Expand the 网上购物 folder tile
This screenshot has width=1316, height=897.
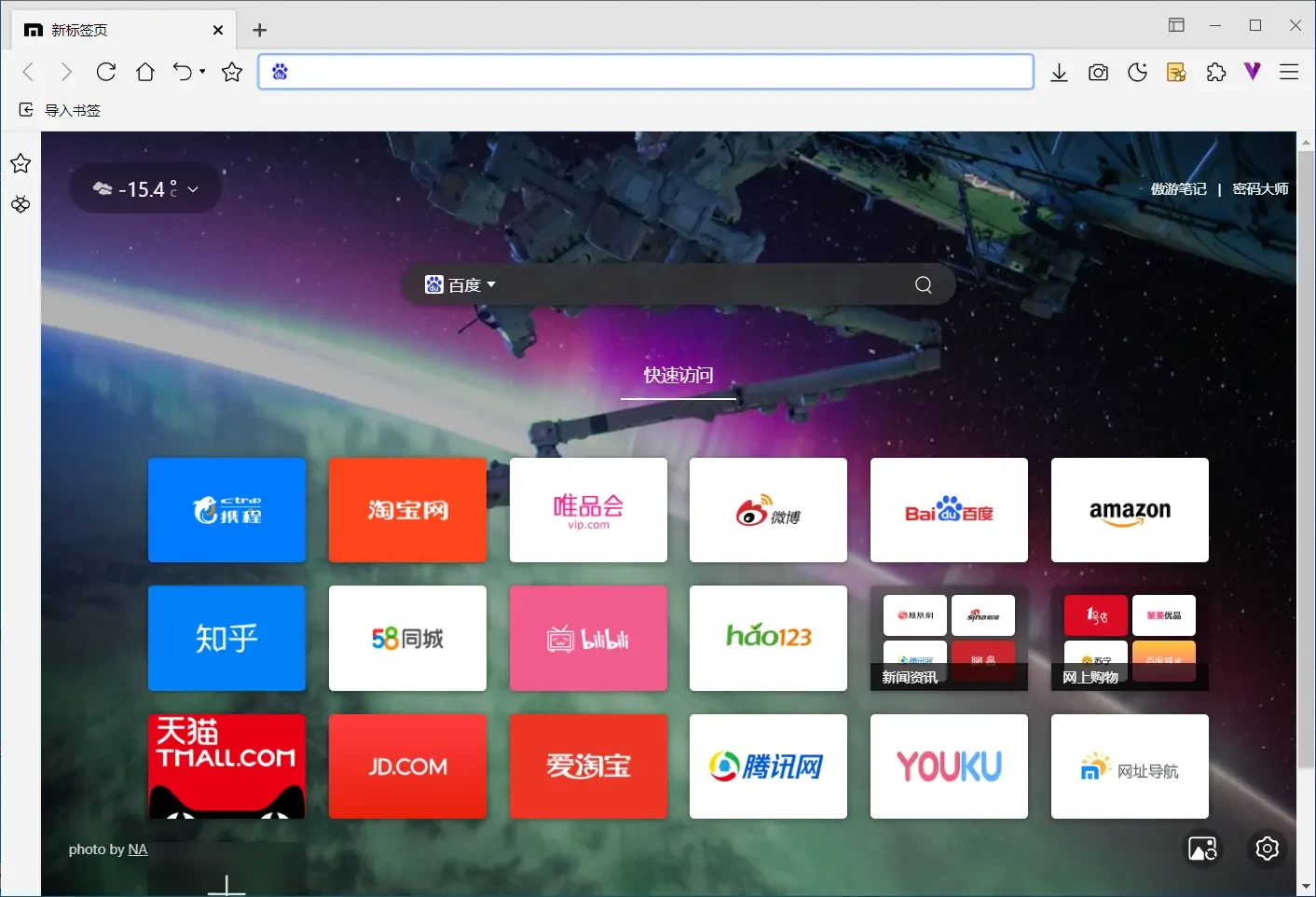(1130, 639)
